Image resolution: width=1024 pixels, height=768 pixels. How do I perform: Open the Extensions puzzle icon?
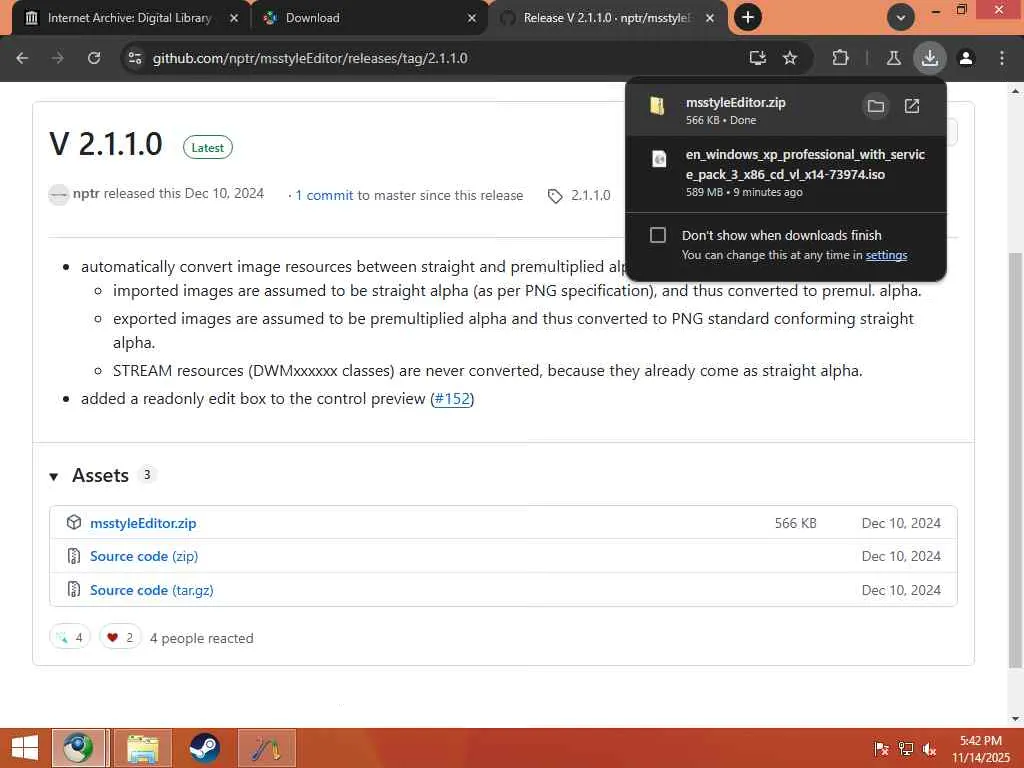(x=840, y=58)
